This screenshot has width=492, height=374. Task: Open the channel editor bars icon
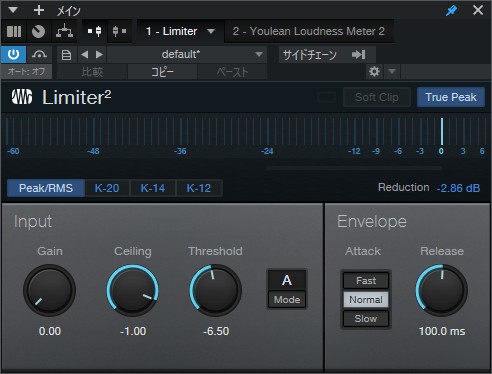14,31
